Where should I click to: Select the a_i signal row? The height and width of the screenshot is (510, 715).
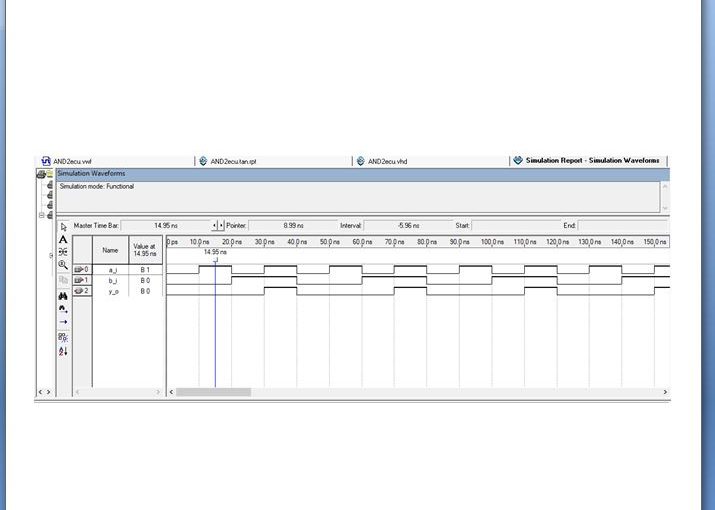[113, 270]
